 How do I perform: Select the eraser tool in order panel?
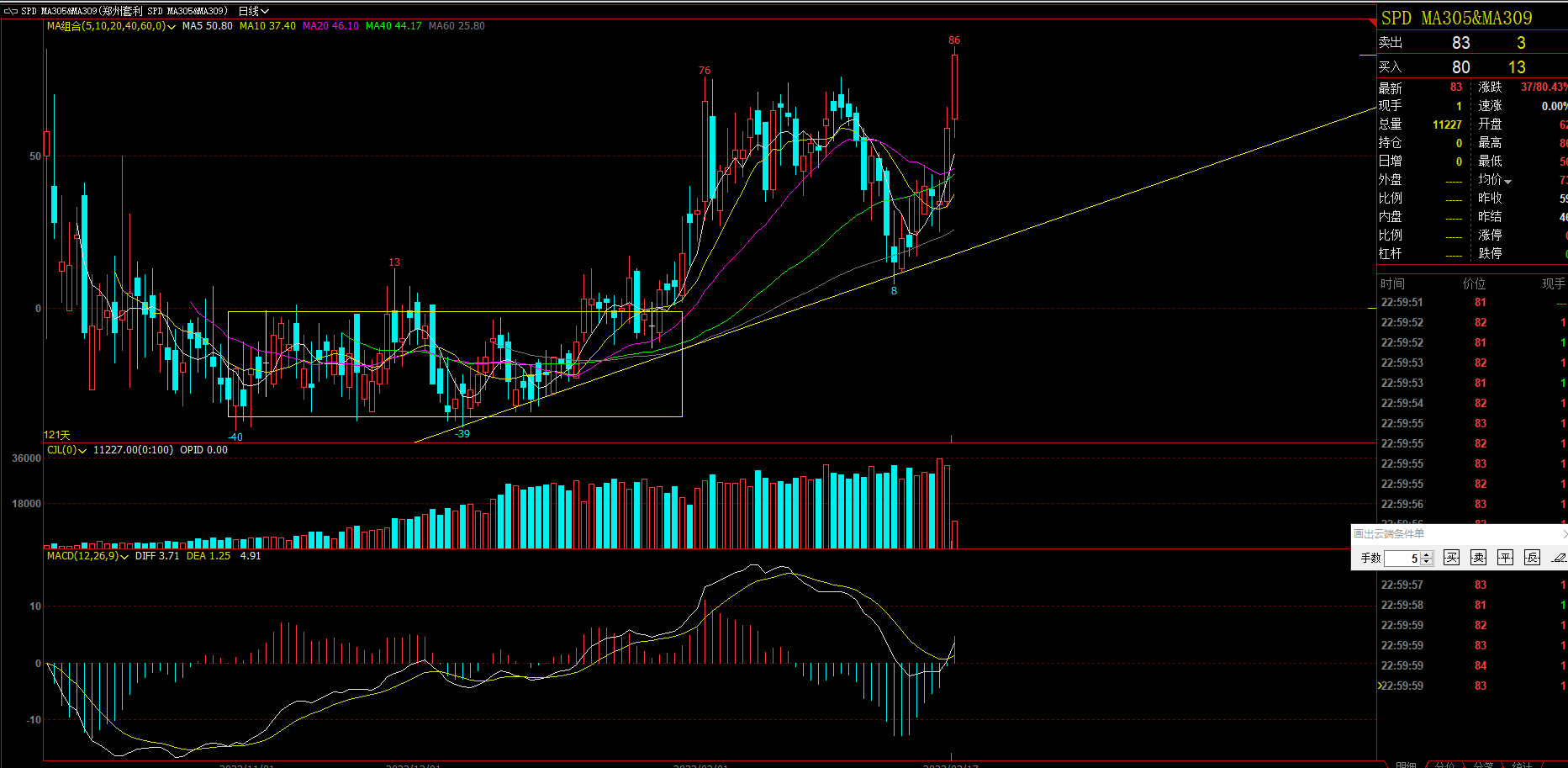point(1558,558)
